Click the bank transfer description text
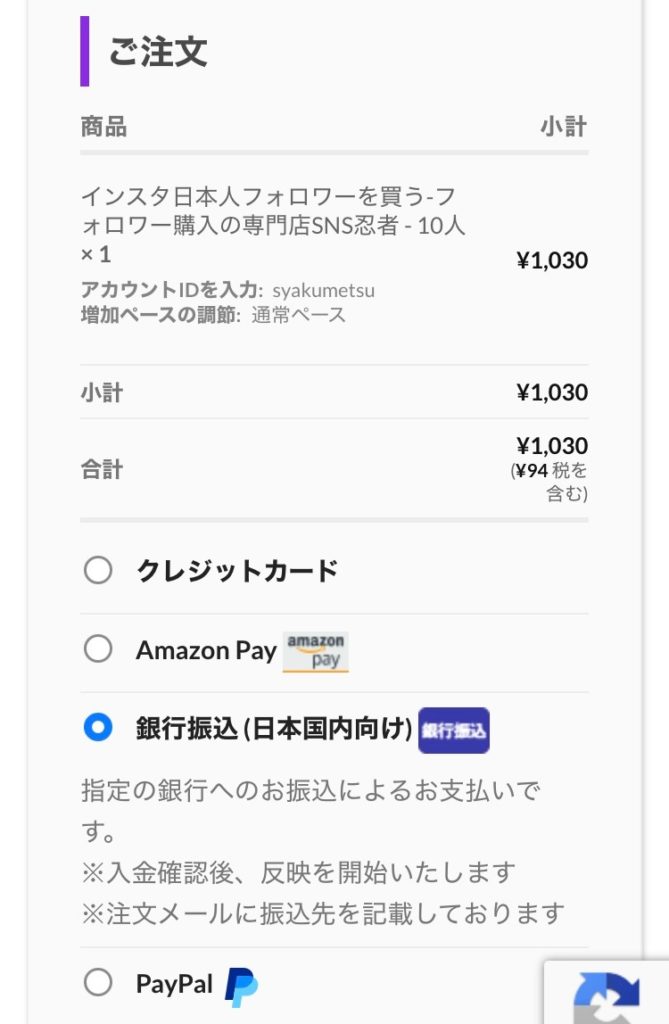669x1024 pixels. pos(310,810)
